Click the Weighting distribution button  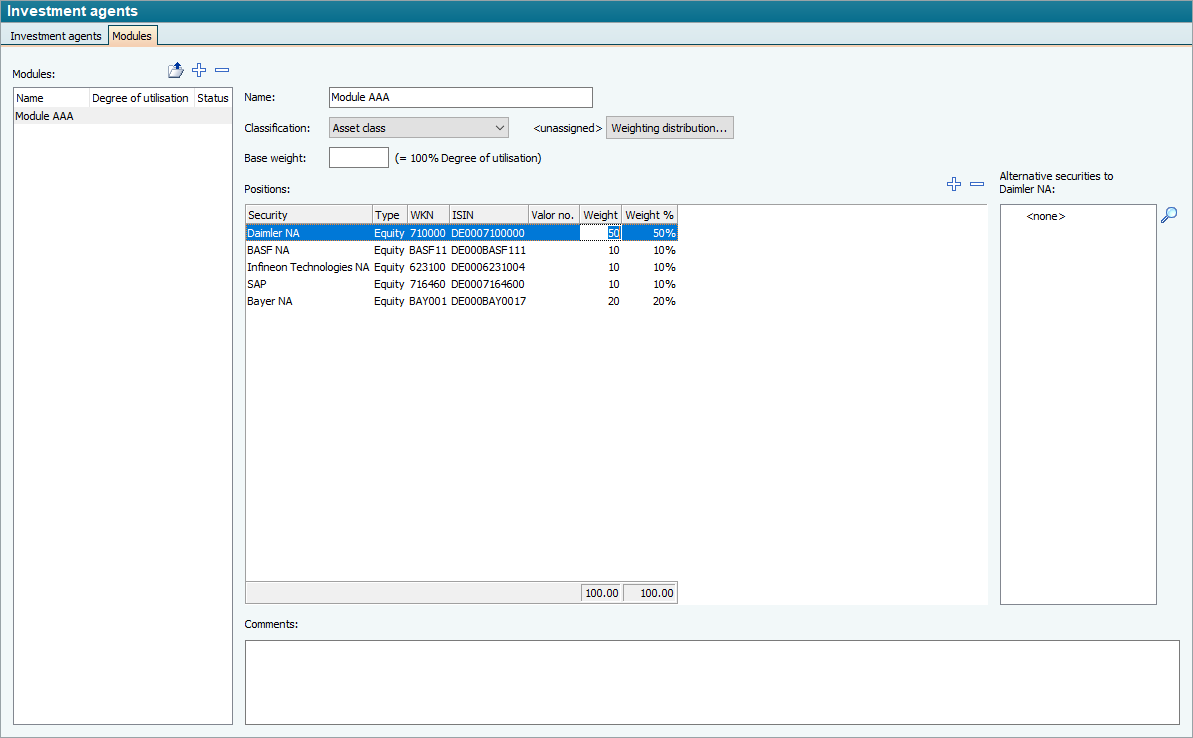(x=669, y=128)
